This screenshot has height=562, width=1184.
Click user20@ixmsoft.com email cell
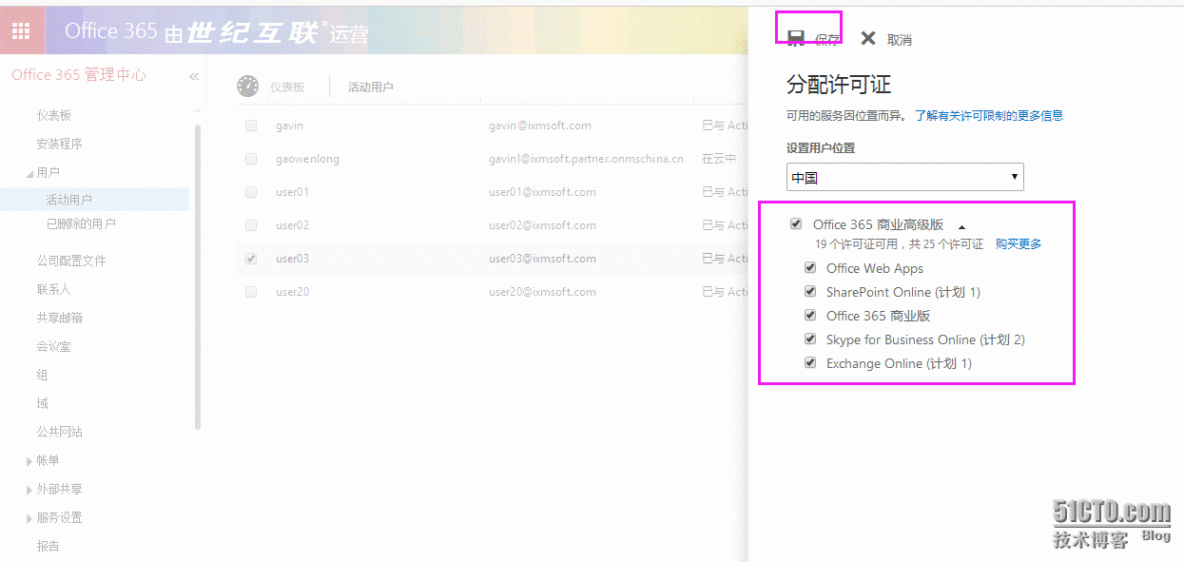[542, 292]
